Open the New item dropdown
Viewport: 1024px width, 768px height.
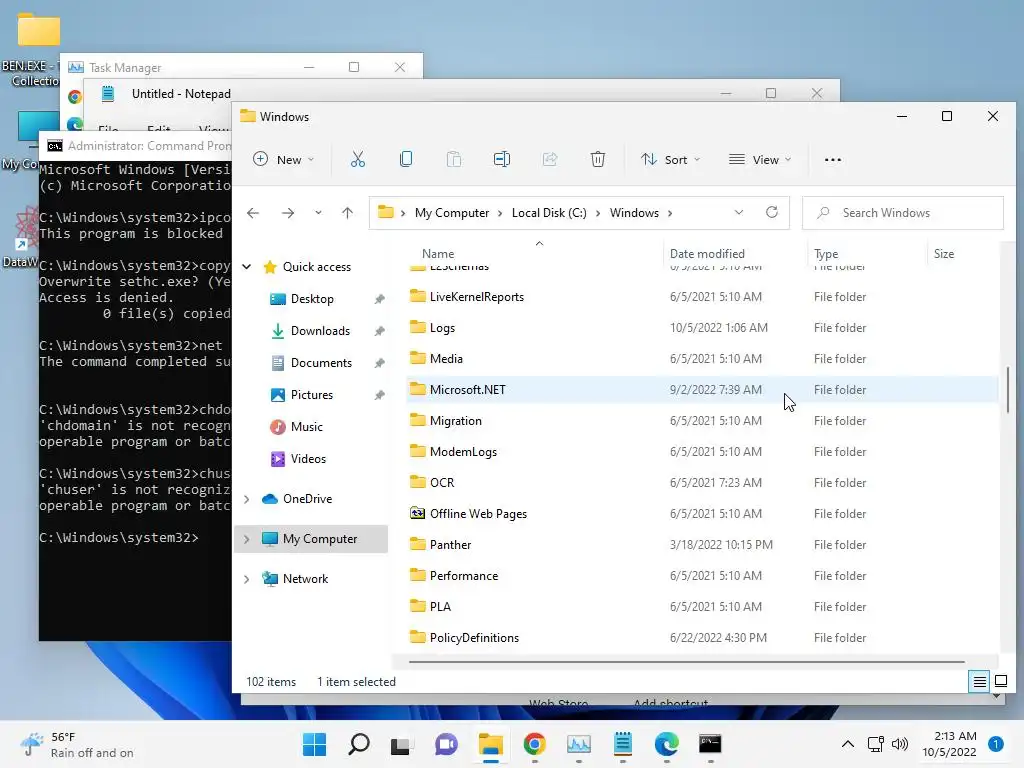(x=284, y=159)
